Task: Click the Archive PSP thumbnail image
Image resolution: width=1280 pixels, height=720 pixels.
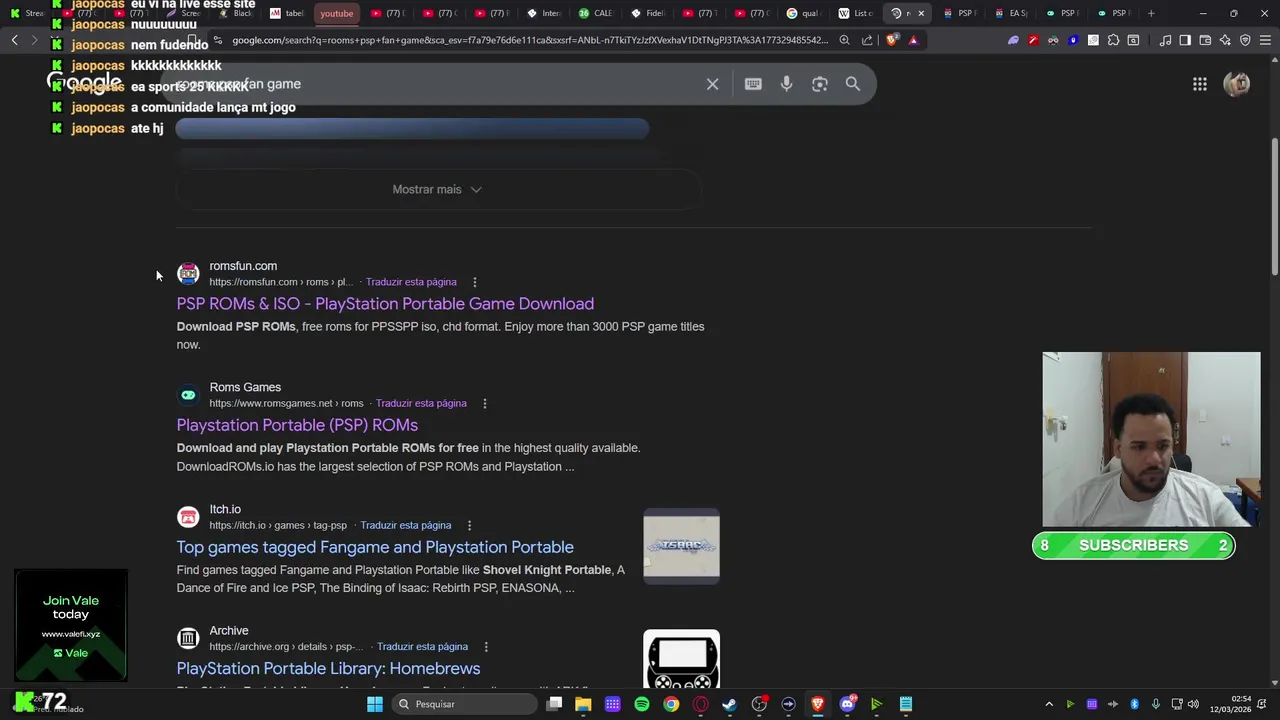Action: coord(681,659)
